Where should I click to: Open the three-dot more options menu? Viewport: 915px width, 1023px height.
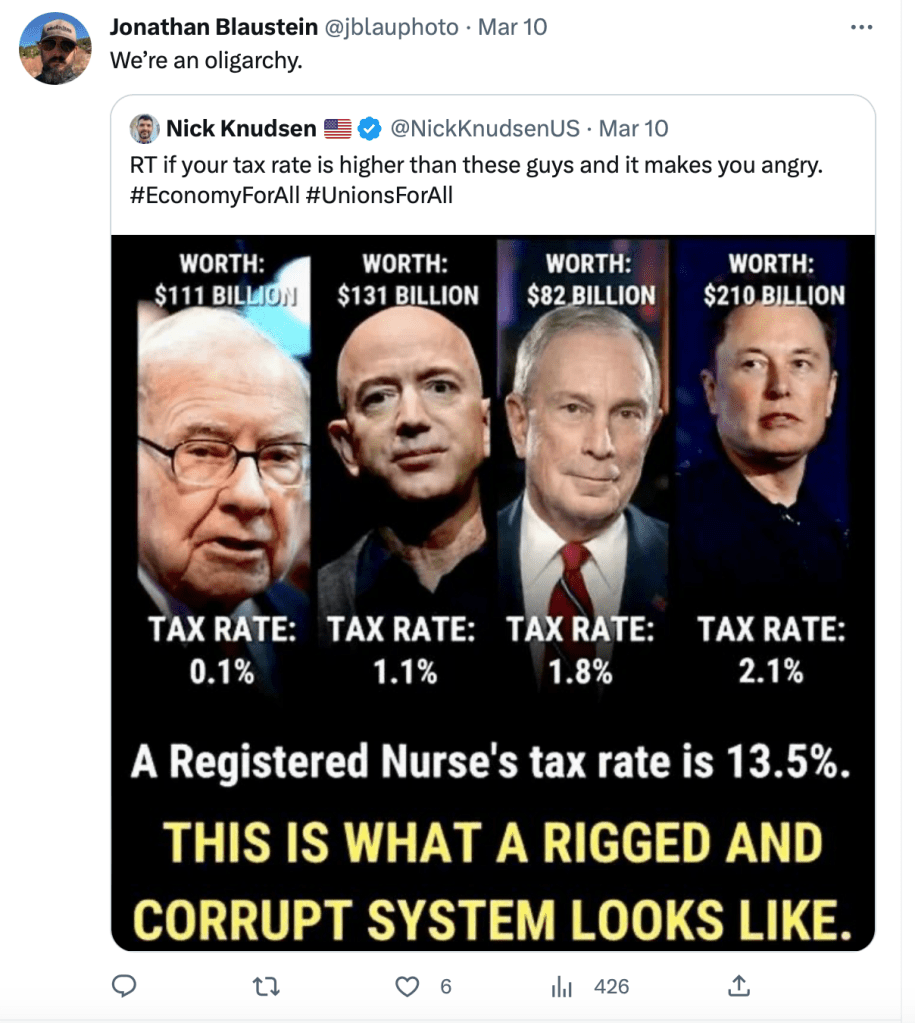861,27
